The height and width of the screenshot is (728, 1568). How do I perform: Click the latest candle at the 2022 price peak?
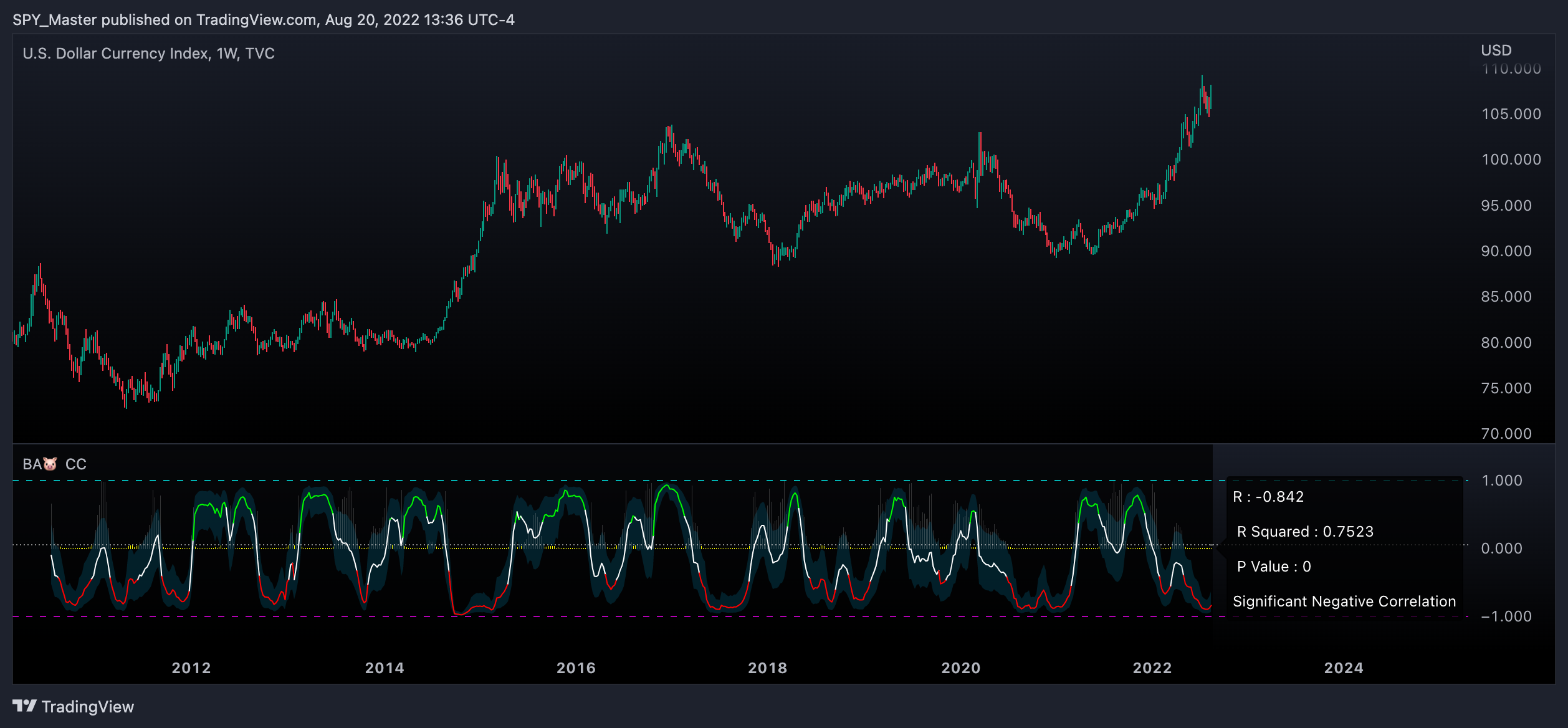pyautogui.click(x=1211, y=98)
